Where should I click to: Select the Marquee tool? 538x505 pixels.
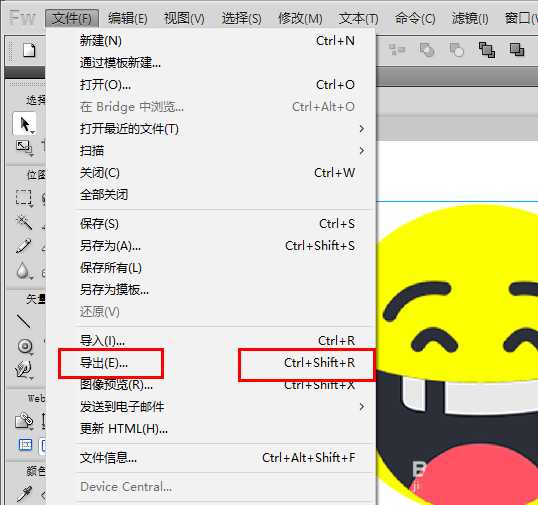(24, 198)
